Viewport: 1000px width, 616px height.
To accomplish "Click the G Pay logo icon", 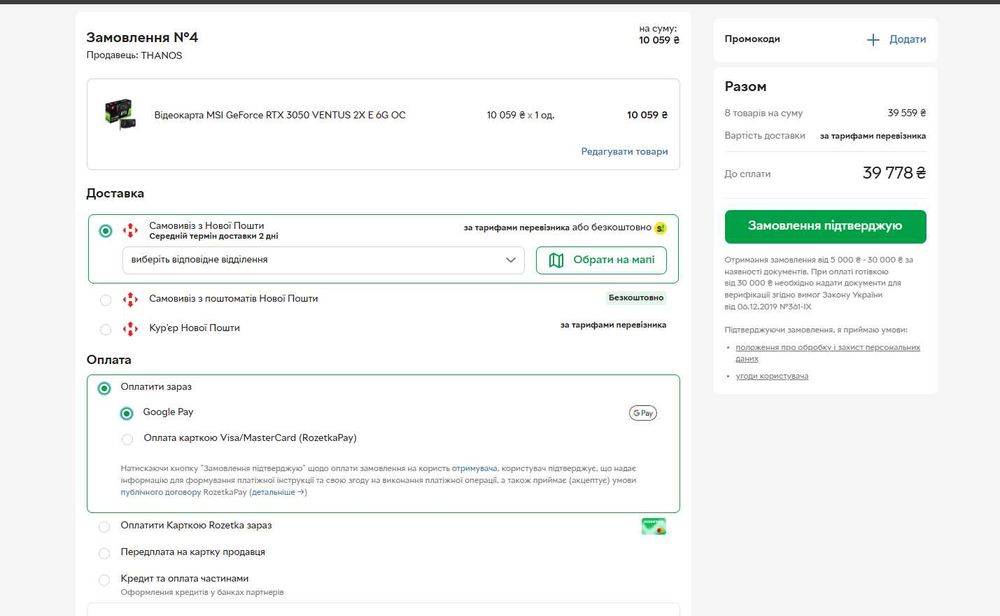I will [643, 413].
